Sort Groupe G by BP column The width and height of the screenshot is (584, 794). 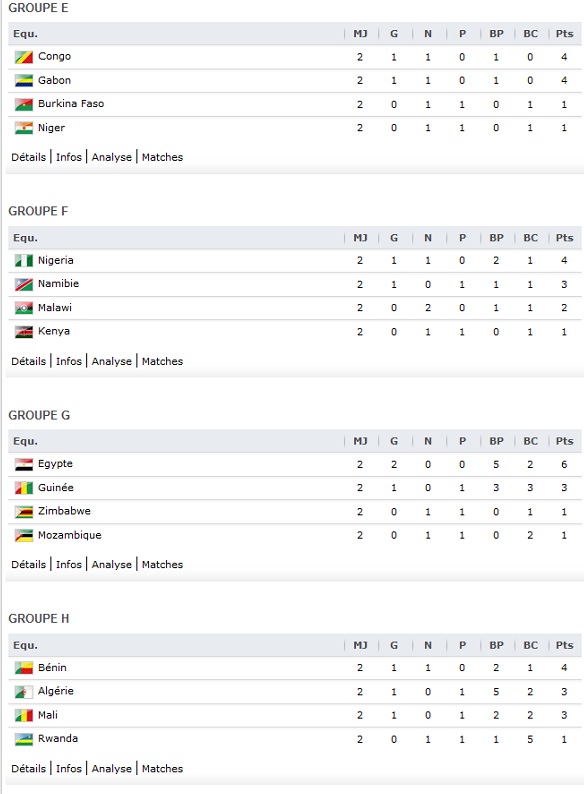click(496, 442)
